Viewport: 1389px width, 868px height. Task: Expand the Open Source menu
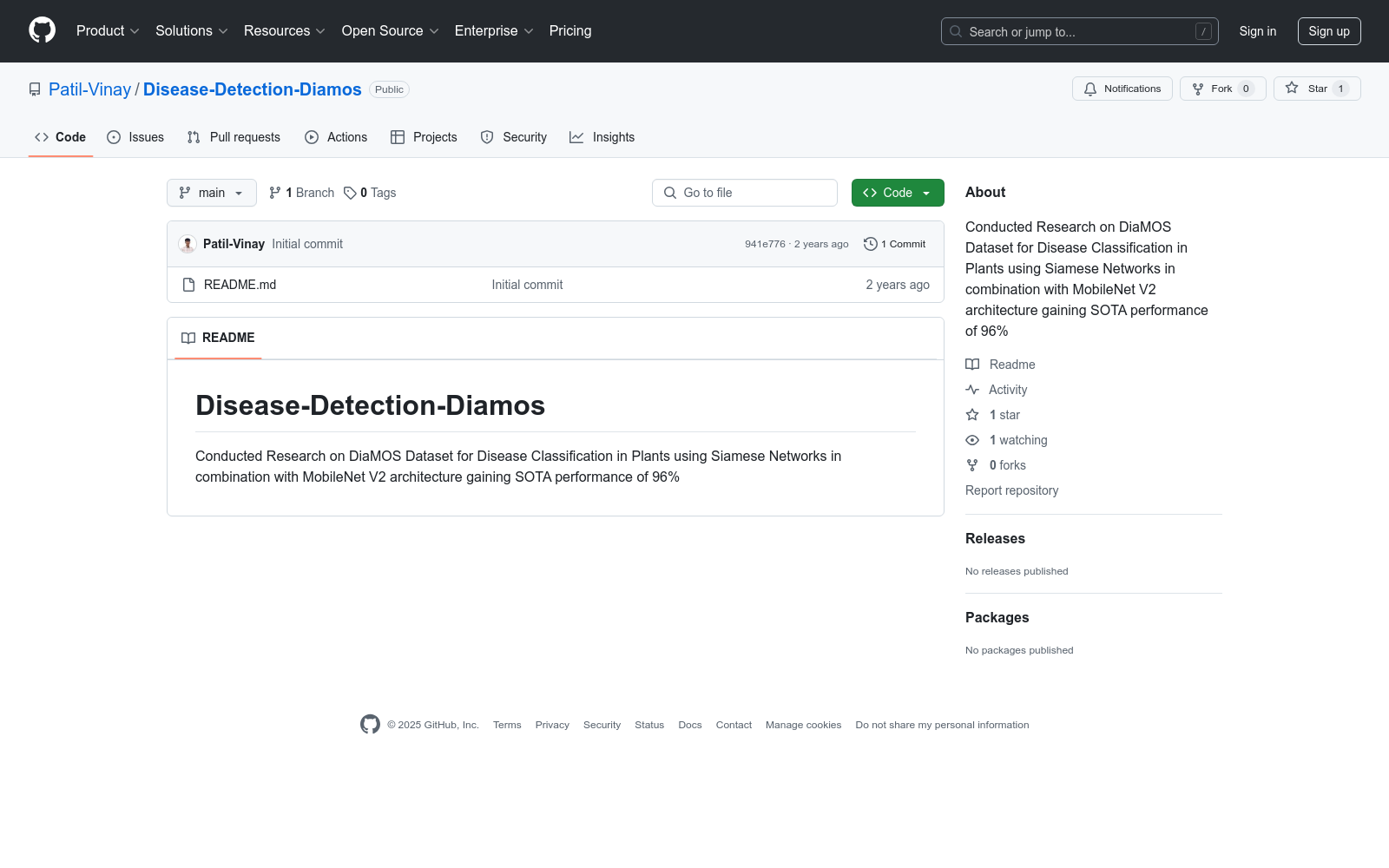pyautogui.click(x=391, y=30)
